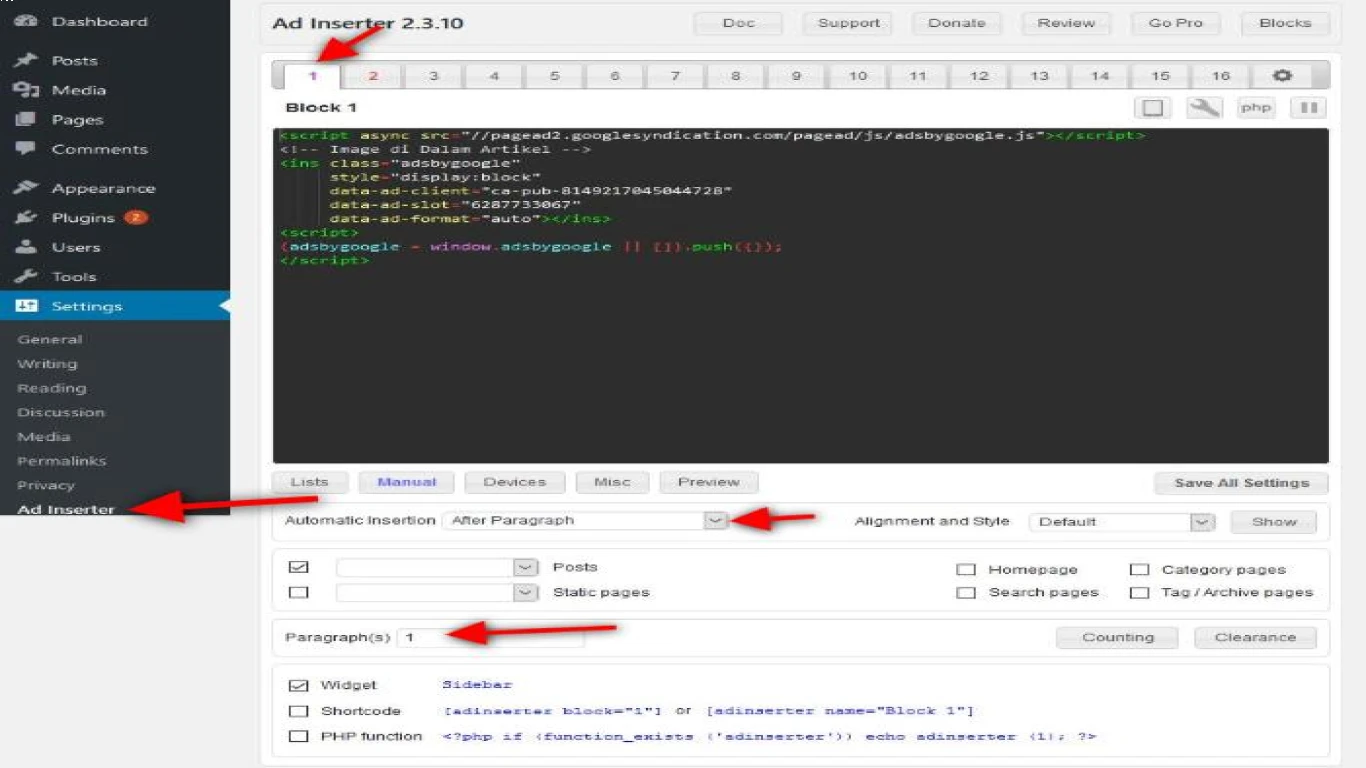Open the Permalinks settings submenu
Screen dimensions: 1366x768
point(62,461)
